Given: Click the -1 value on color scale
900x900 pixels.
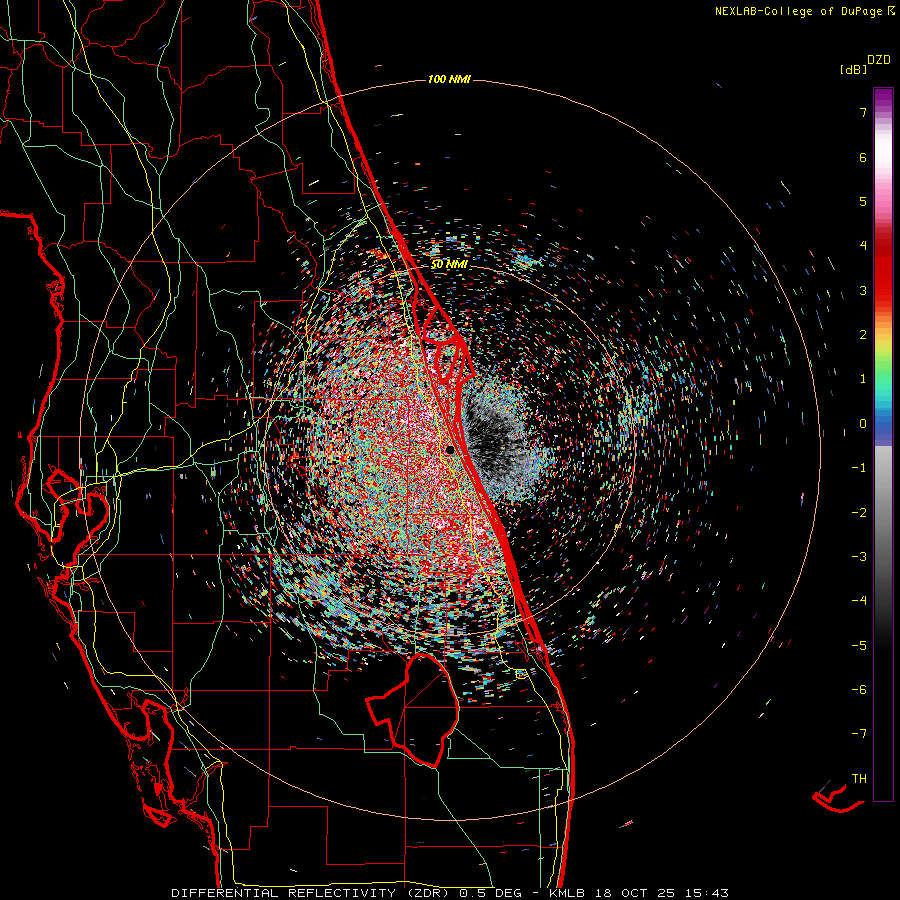Looking at the screenshot, I should click(x=859, y=468).
